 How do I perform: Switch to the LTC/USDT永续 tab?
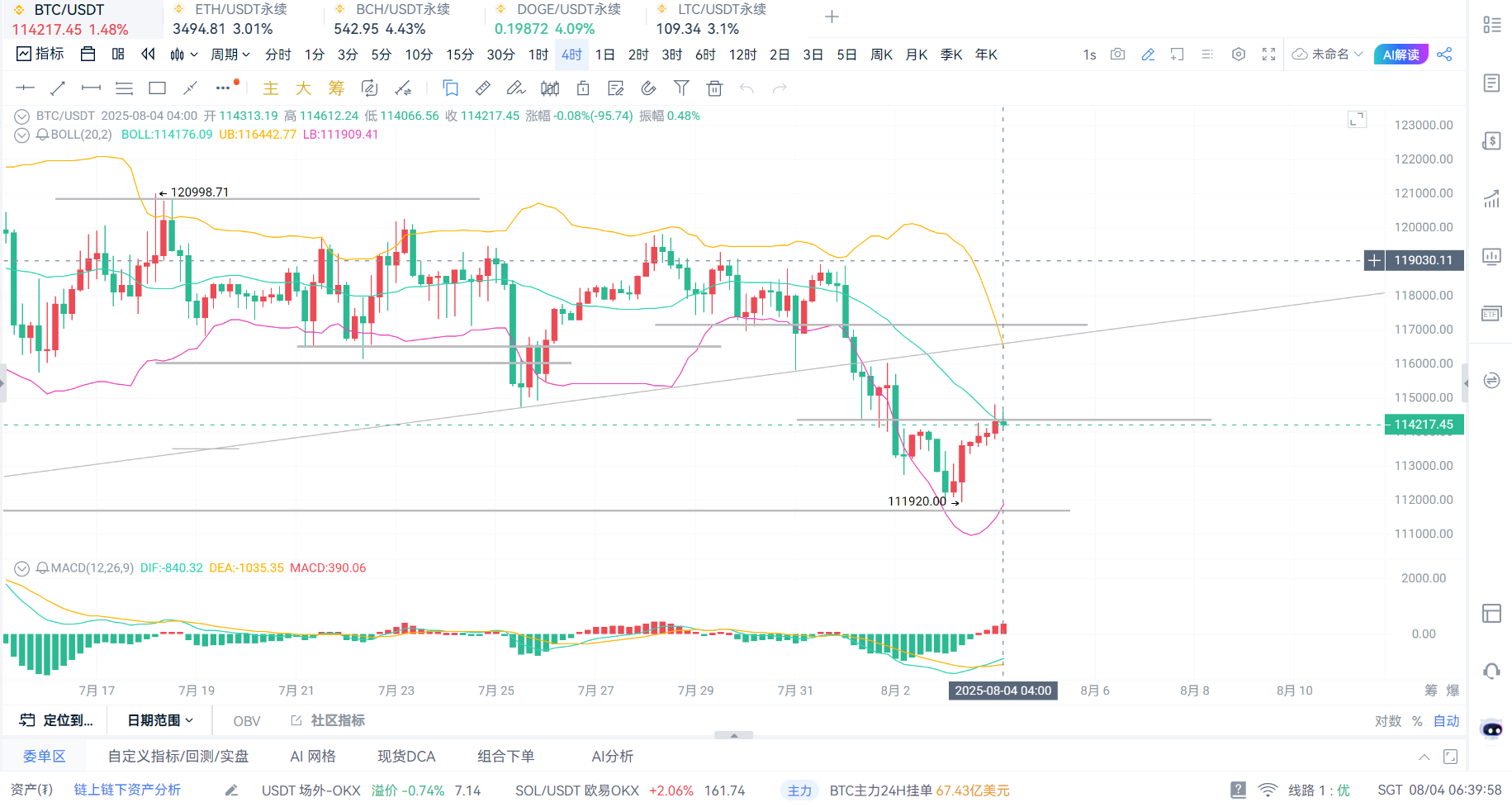tap(712, 19)
